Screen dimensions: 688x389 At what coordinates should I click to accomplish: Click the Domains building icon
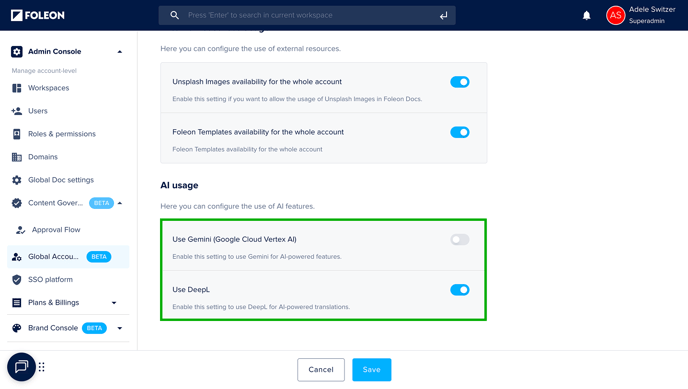click(x=17, y=157)
